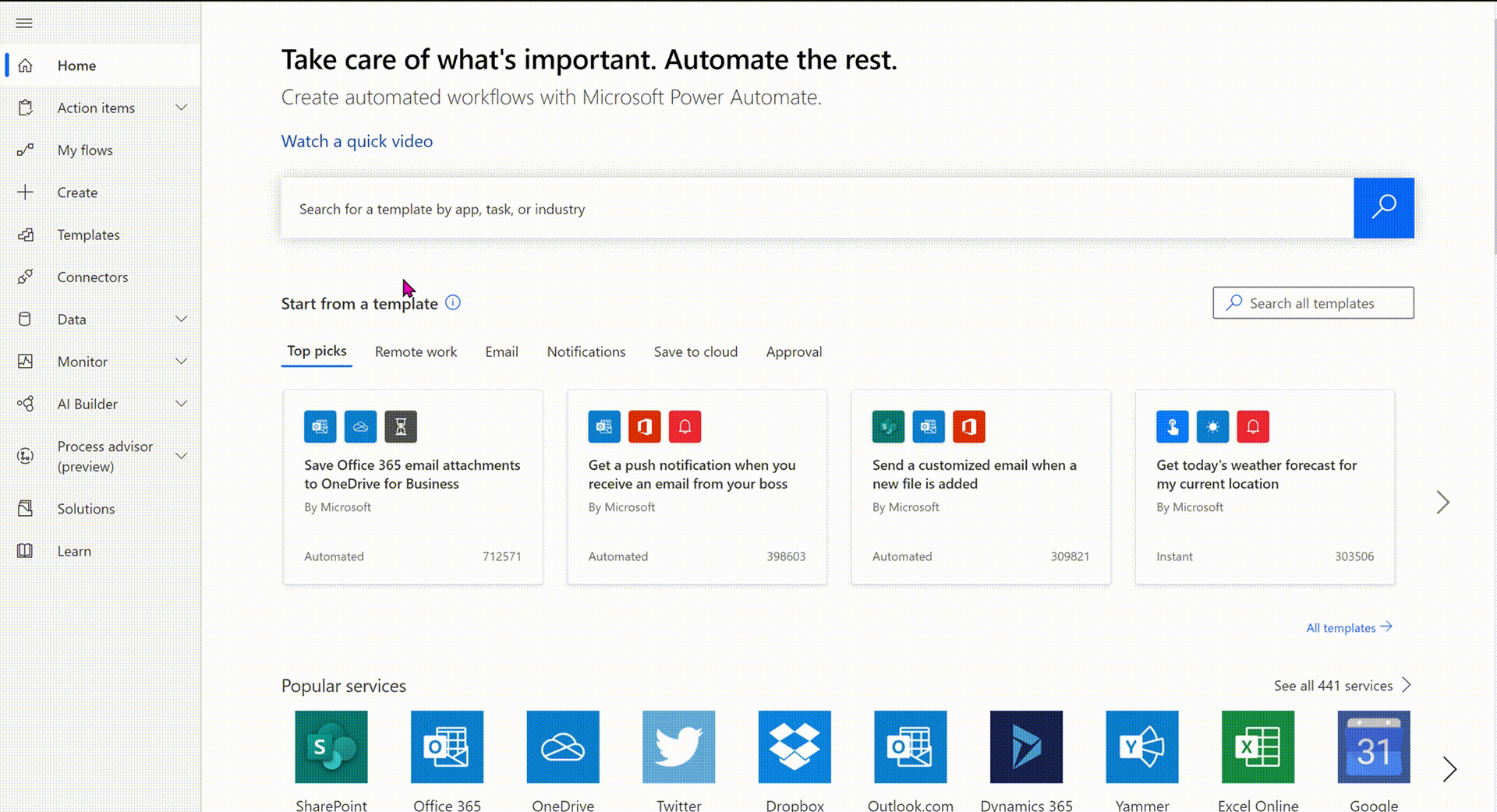The image size is (1497, 812).
Task: Open the Office 365 Outlook service tile
Action: pos(448,747)
